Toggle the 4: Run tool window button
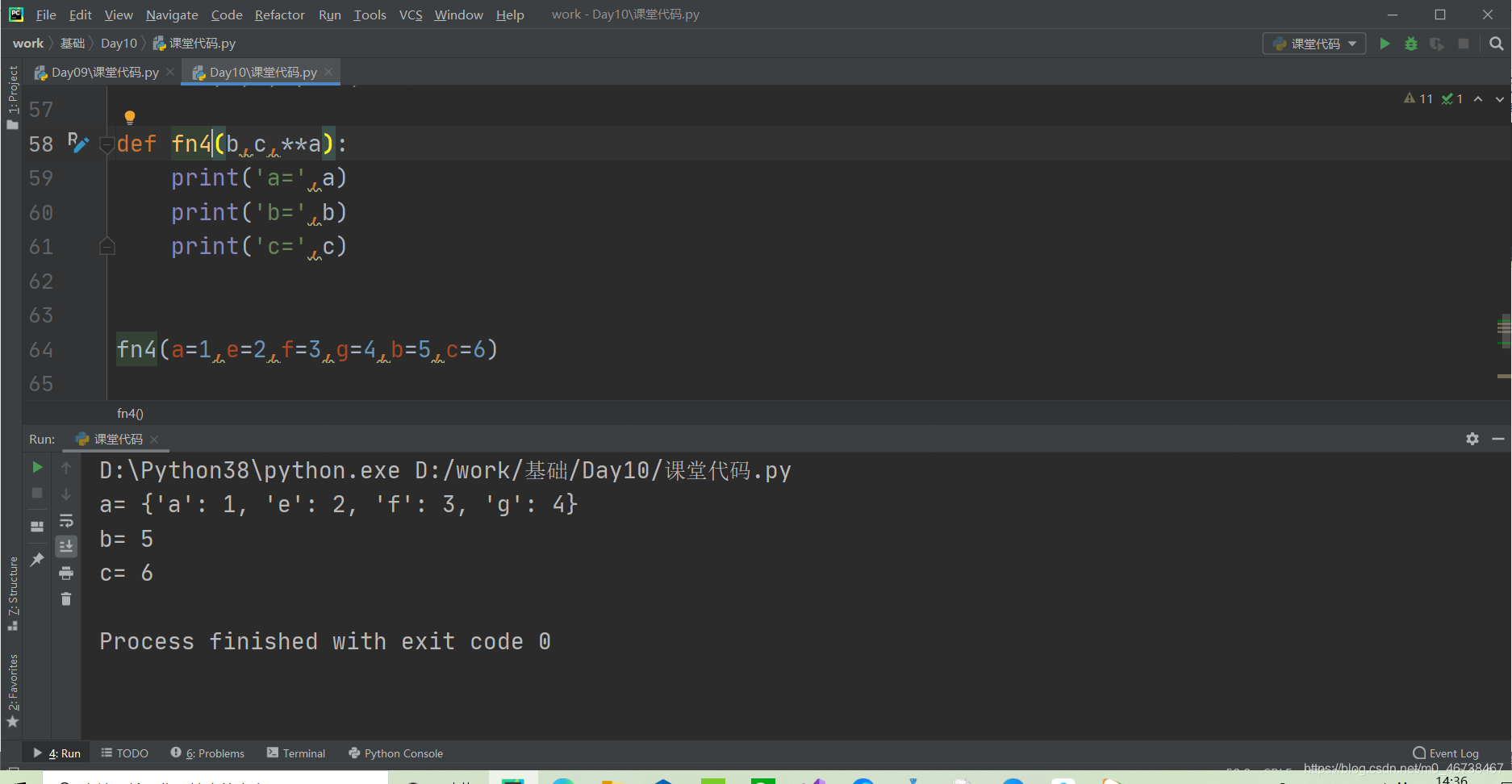 56,753
